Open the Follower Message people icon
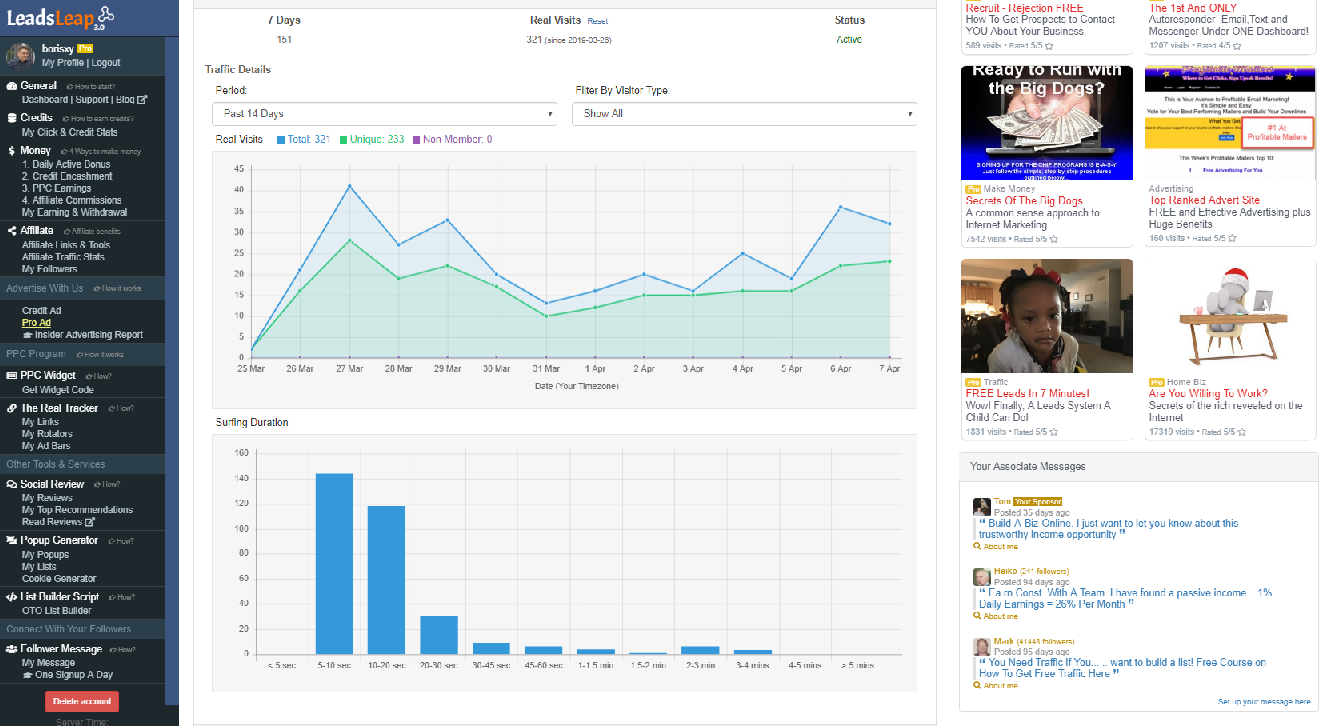Viewport: 1329px width, 726px height. (11, 649)
